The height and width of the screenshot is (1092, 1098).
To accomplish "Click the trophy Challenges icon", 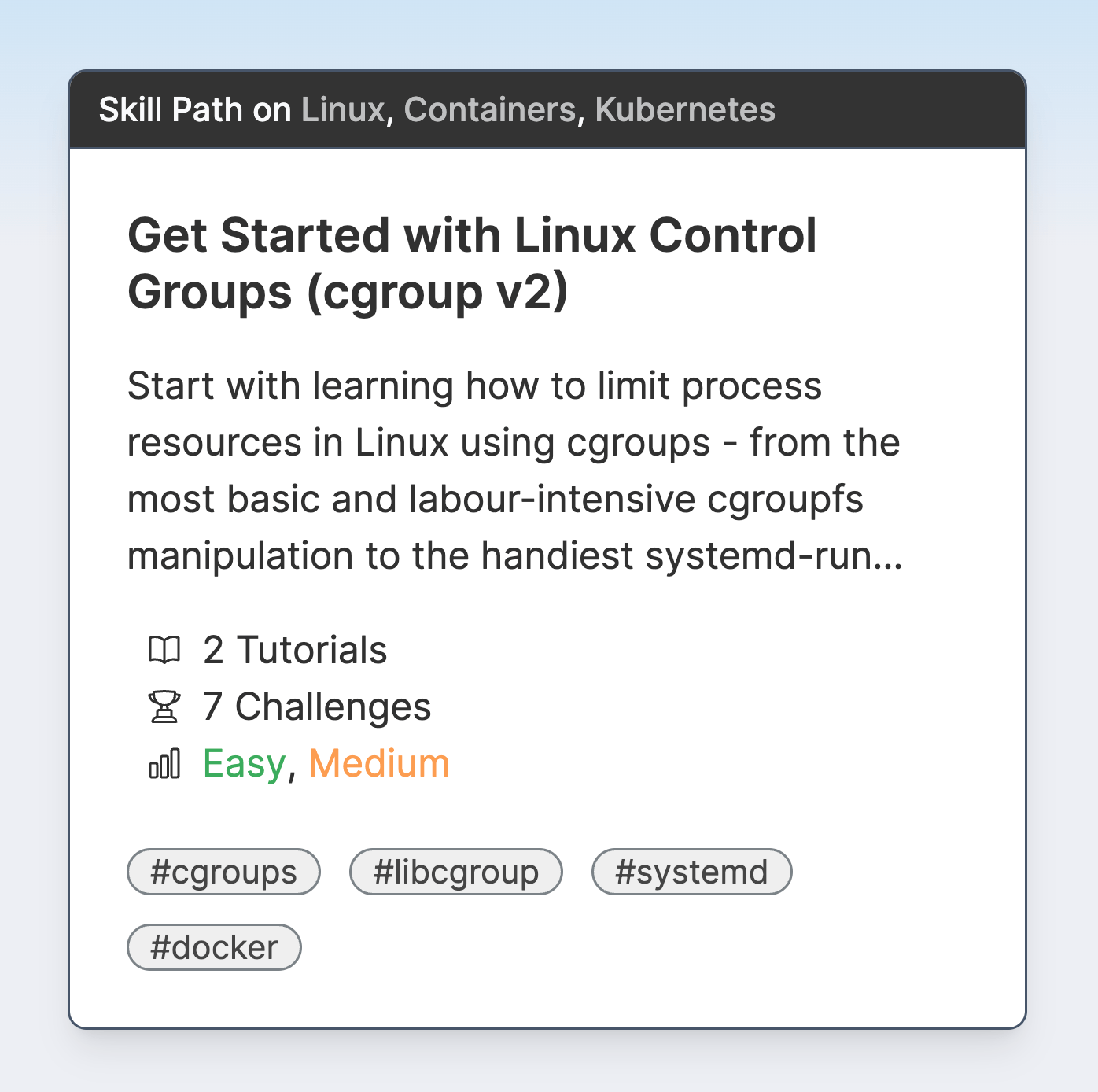I will tap(164, 706).
